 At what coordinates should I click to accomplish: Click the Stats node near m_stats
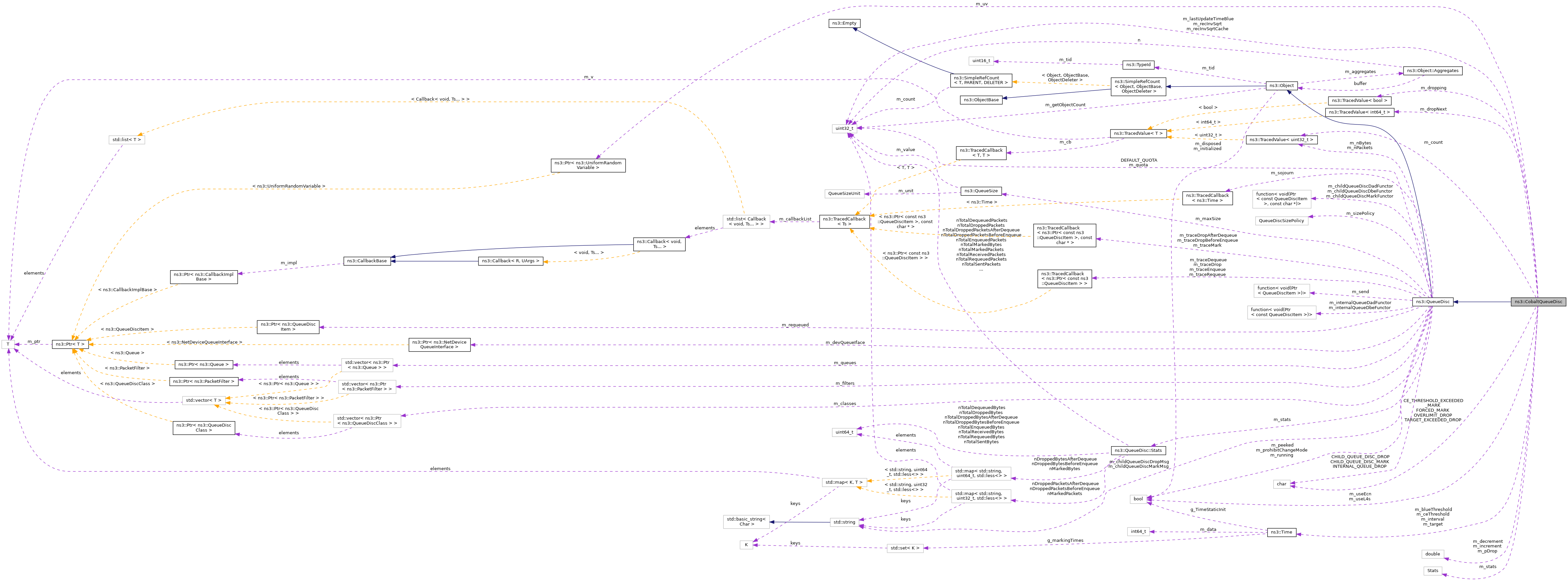click(1432, 571)
